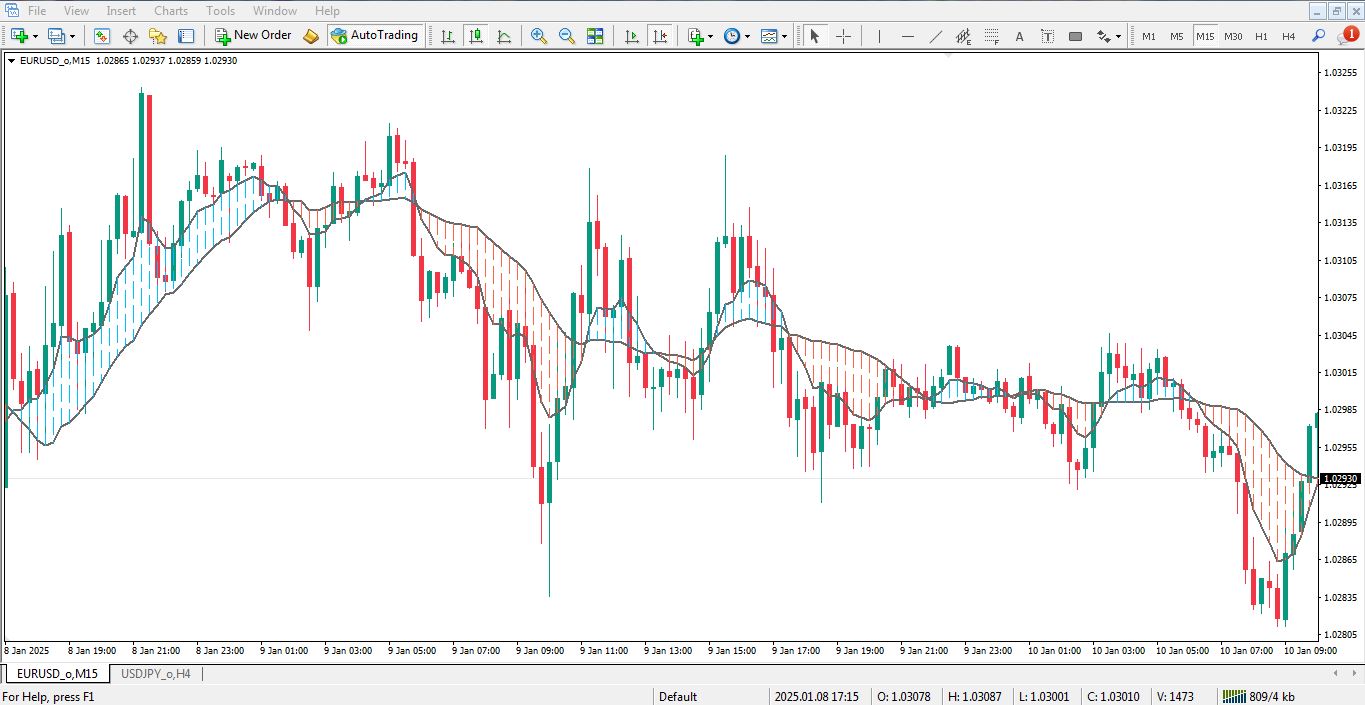Toggle the chart shift option

pyautogui.click(x=660, y=36)
